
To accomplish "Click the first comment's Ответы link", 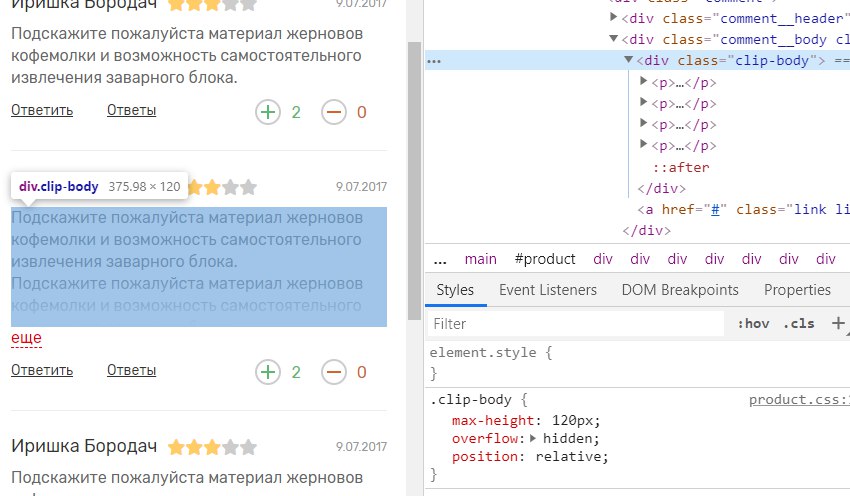I will 131,110.
